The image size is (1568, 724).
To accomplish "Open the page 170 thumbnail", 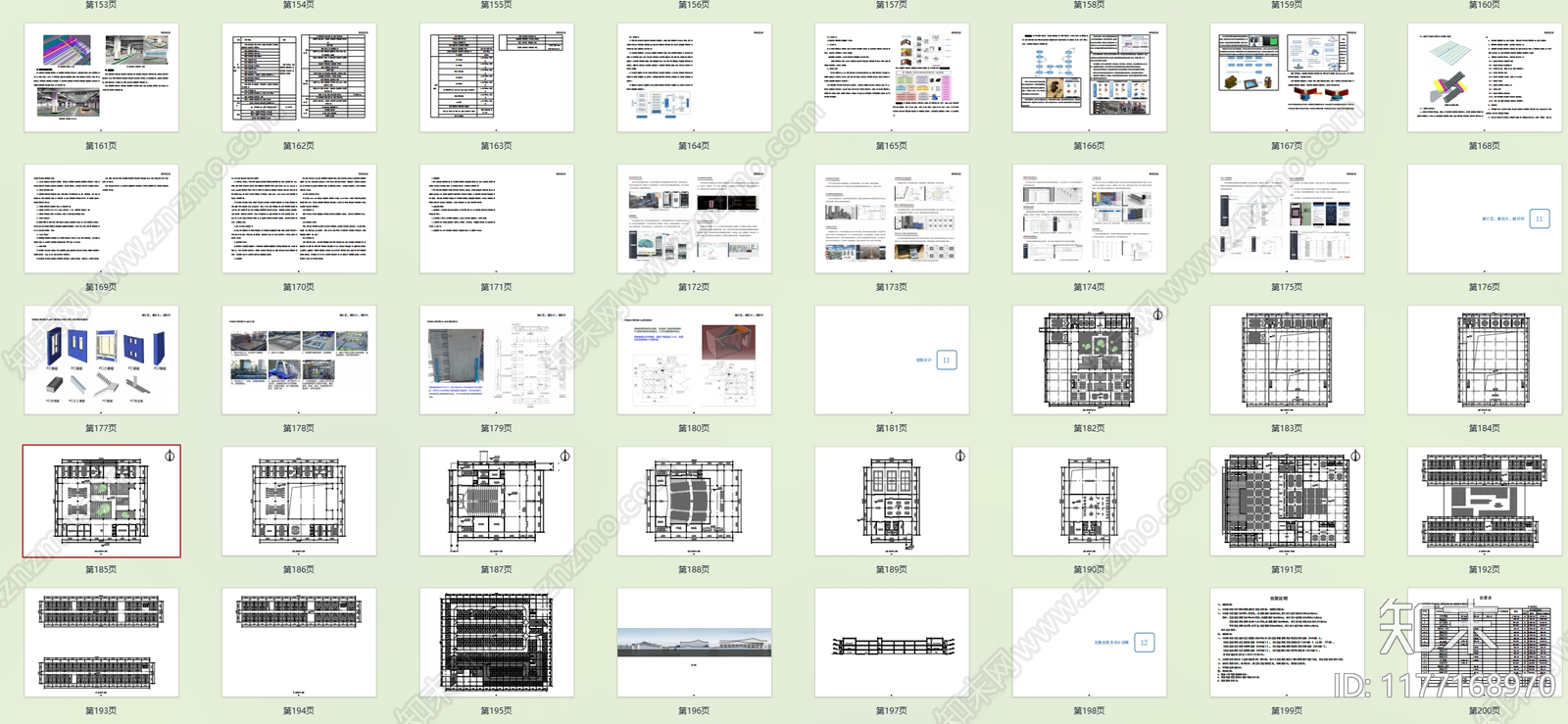I will (299, 218).
